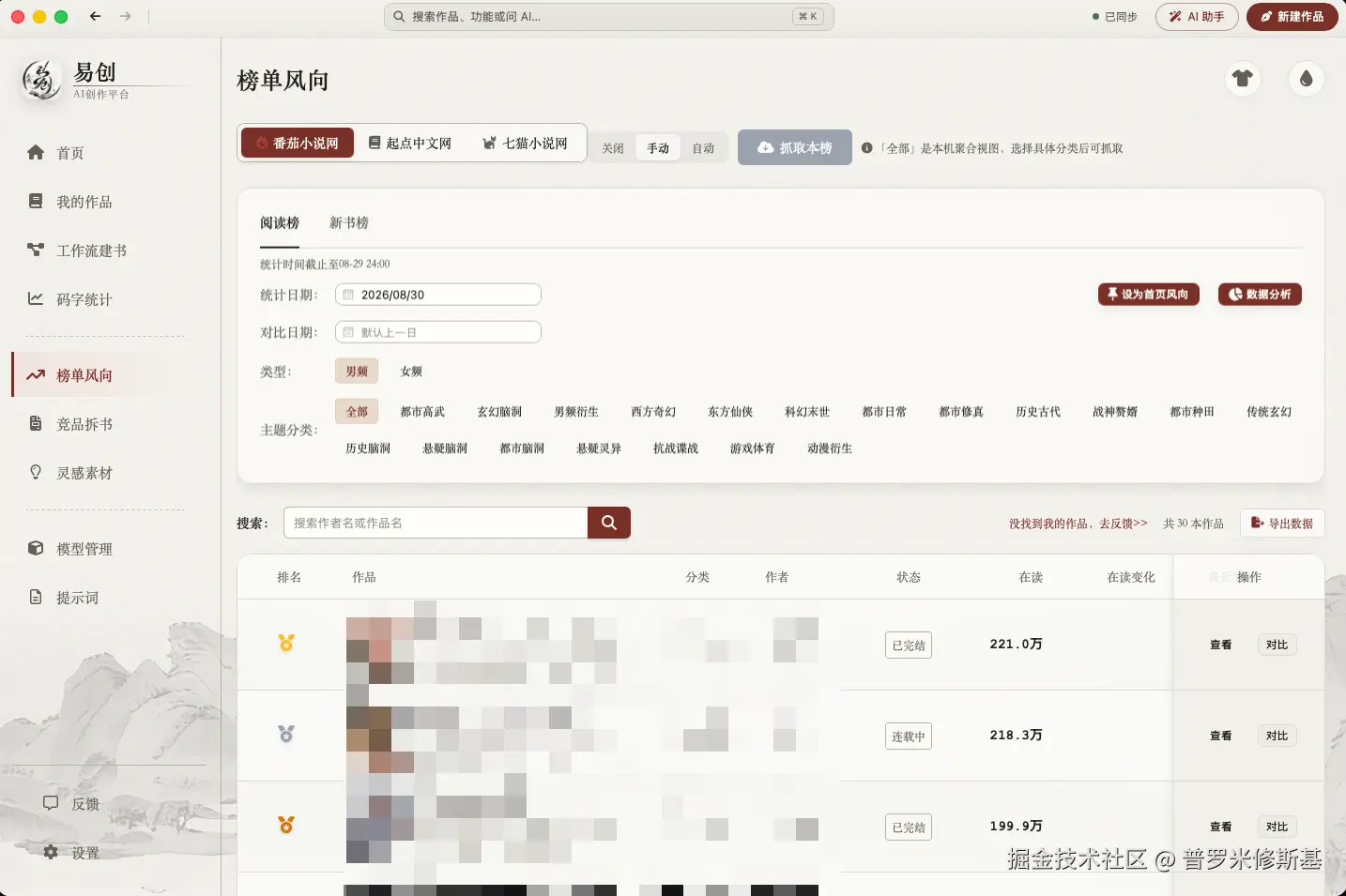The image size is (1346, 896).
Task: Select 关闭 fetch mode
Action: 613,148
